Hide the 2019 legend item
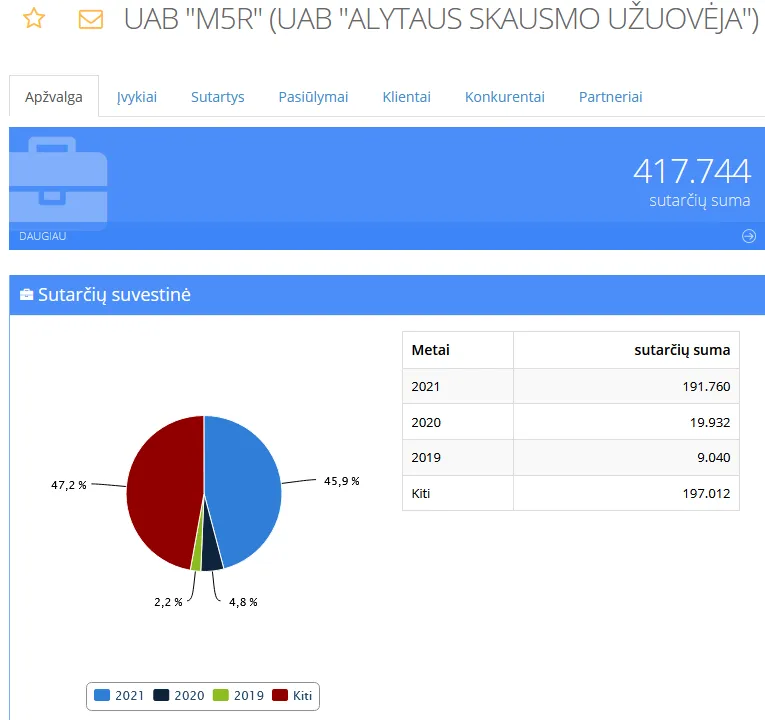 [239, 695]
